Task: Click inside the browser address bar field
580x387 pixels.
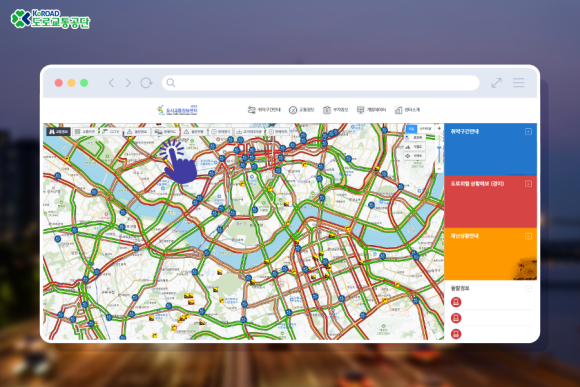Action: [321, 83]
